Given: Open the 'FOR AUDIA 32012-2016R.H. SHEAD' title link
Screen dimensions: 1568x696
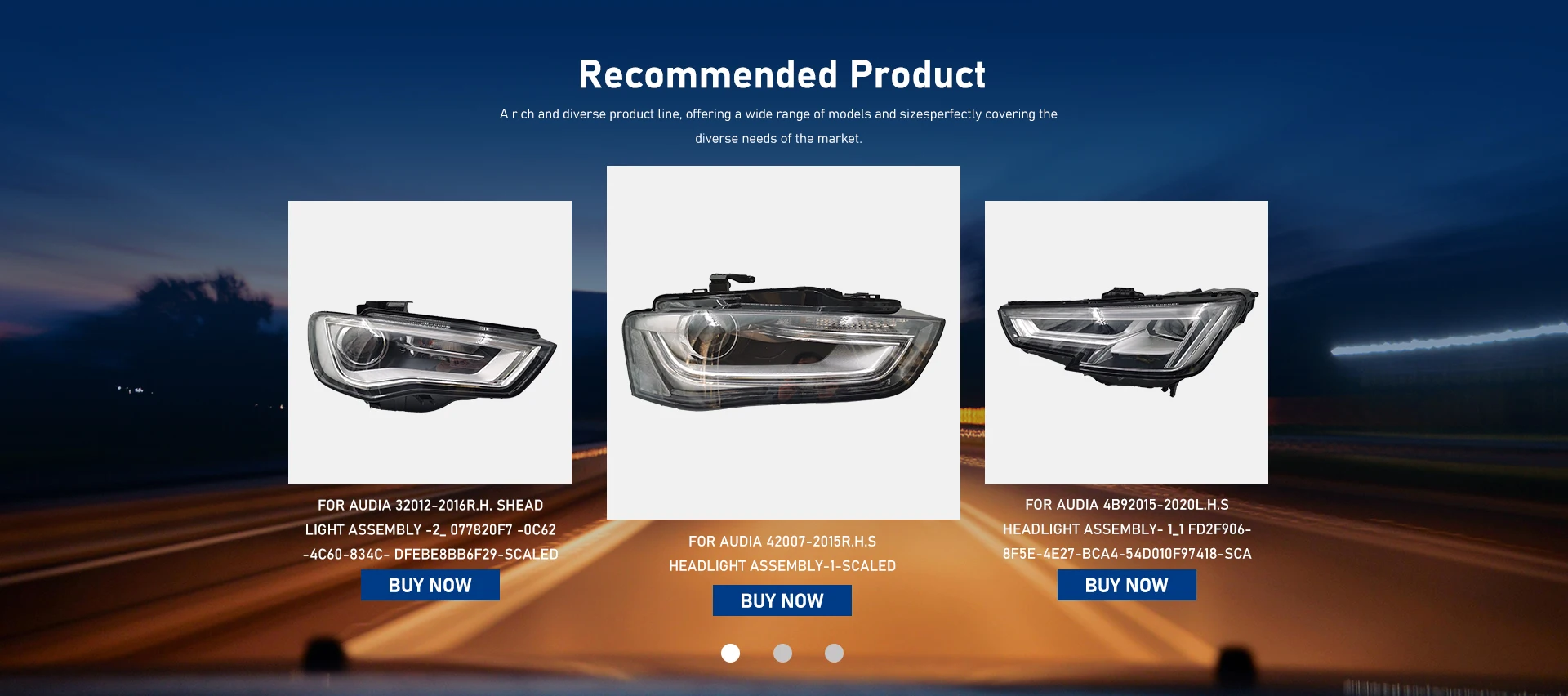Looking at the screenshot, I should tap(430, 506).
